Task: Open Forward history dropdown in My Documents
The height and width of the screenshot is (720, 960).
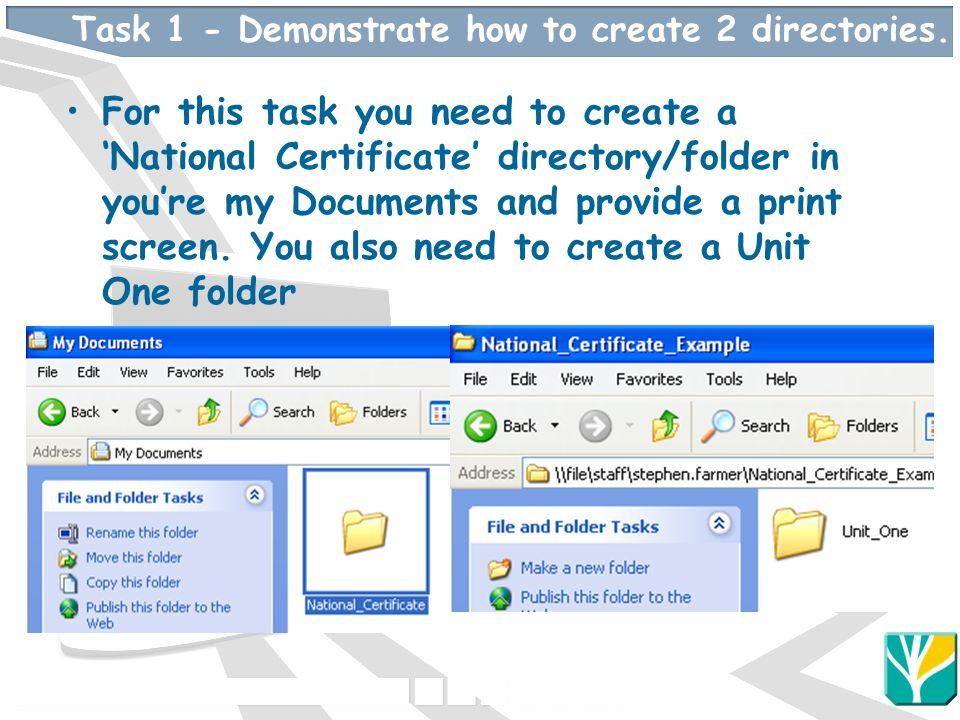Action: [x=179, y=411]
